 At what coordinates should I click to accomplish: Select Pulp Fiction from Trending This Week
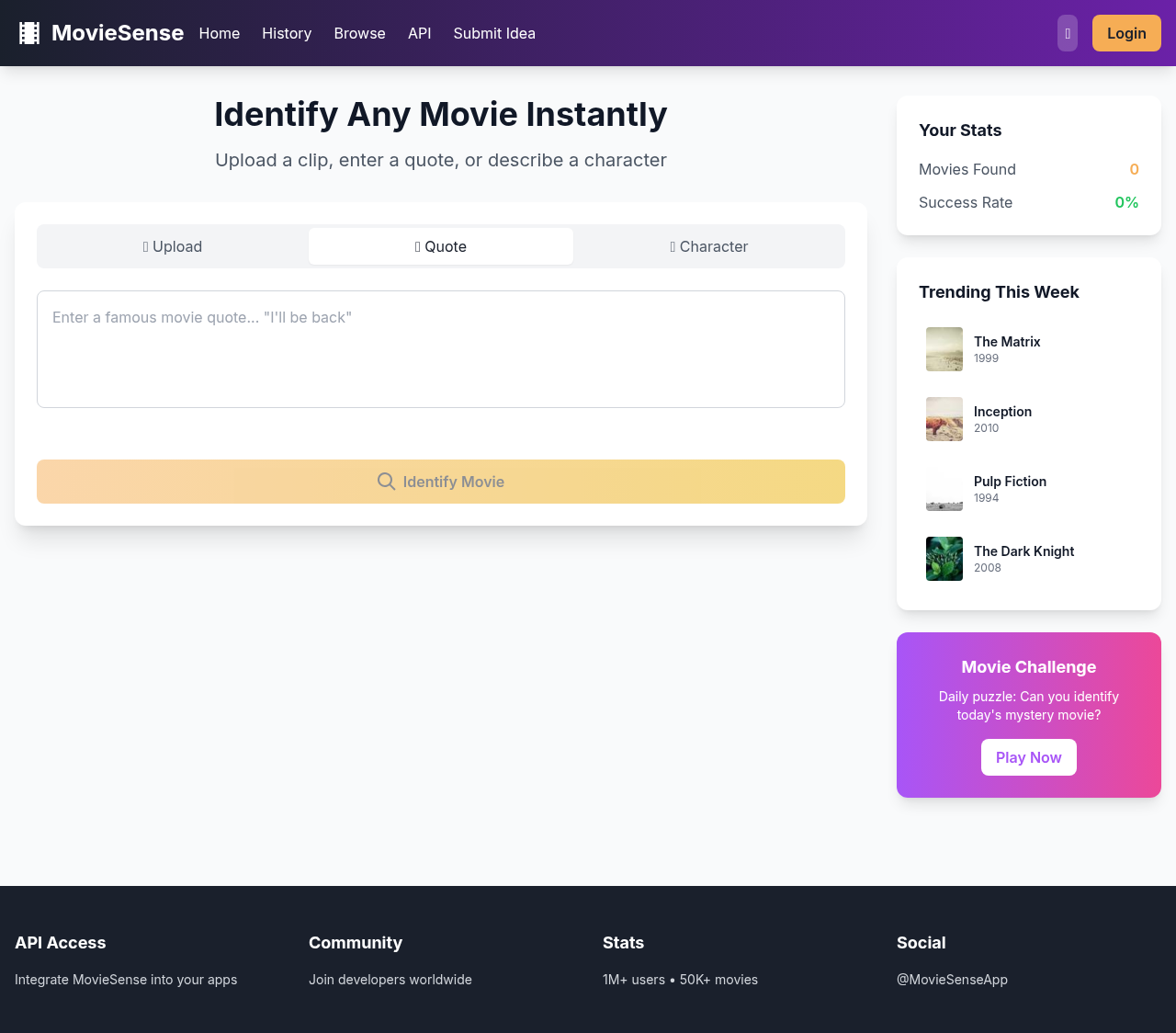point(1010,489)
